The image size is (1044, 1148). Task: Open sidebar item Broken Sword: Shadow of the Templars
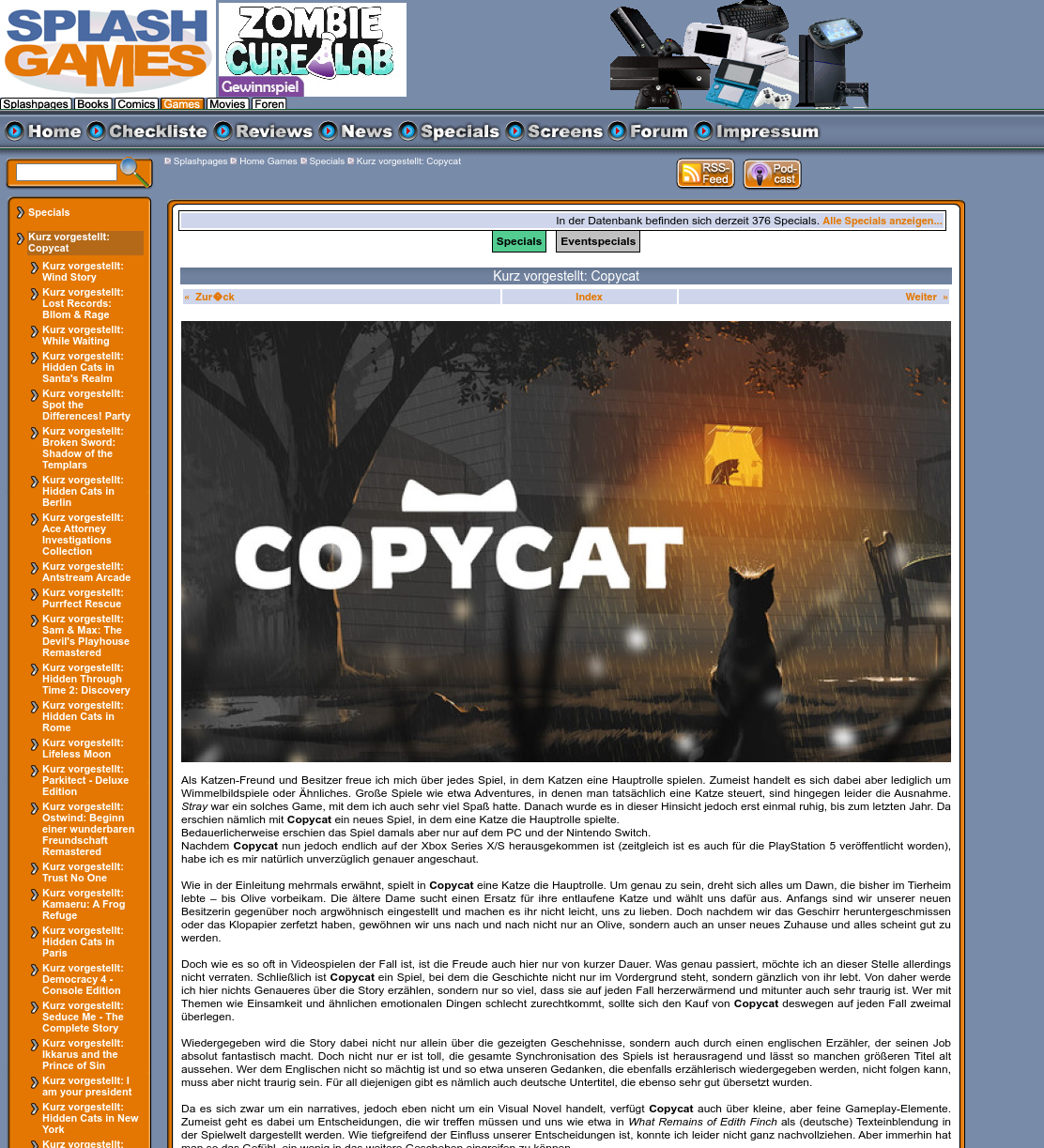[x=83, y=448]
